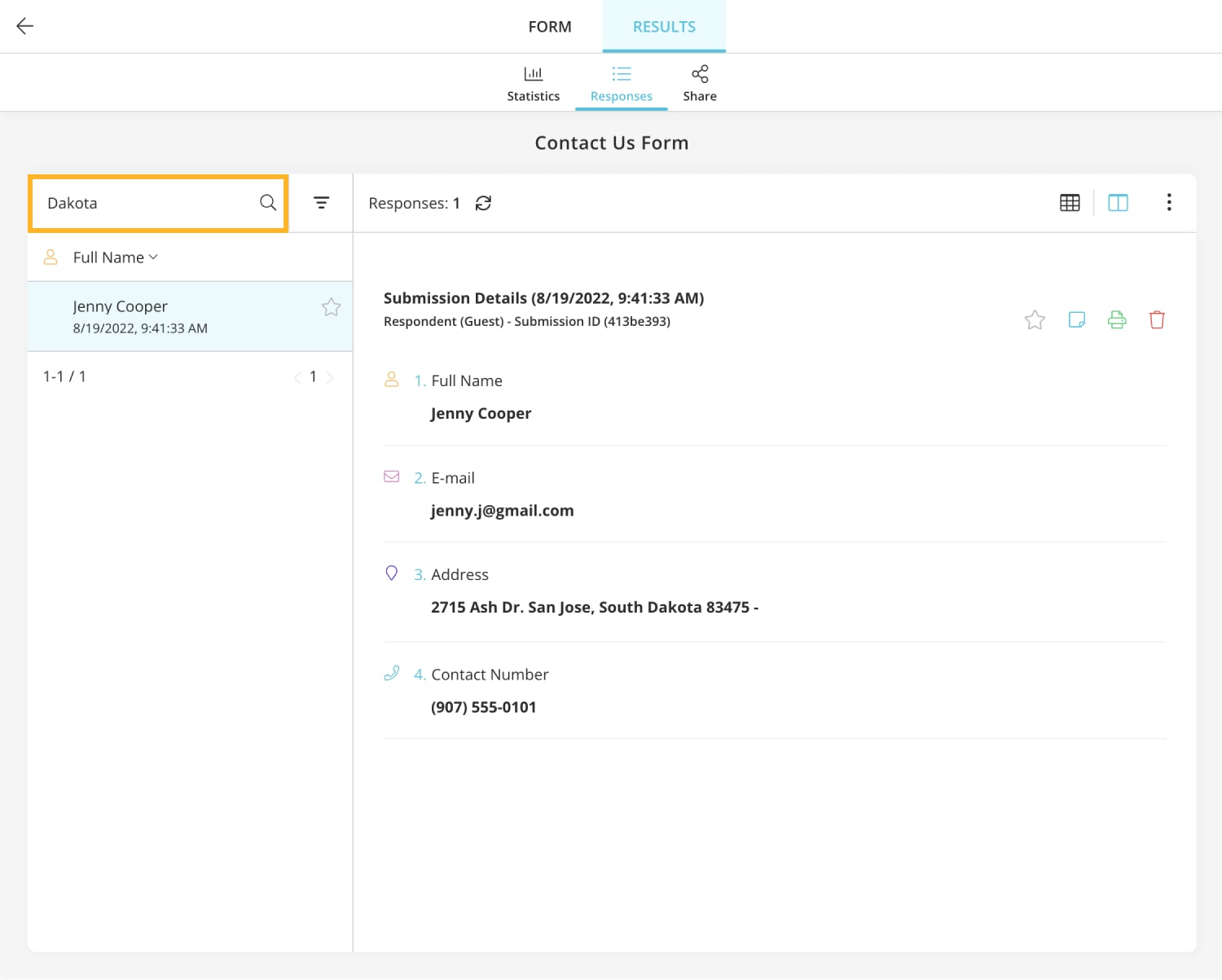Mark the submission details as starred
The height and width of the screenshot is (980, 1222).
point(1035,319)
